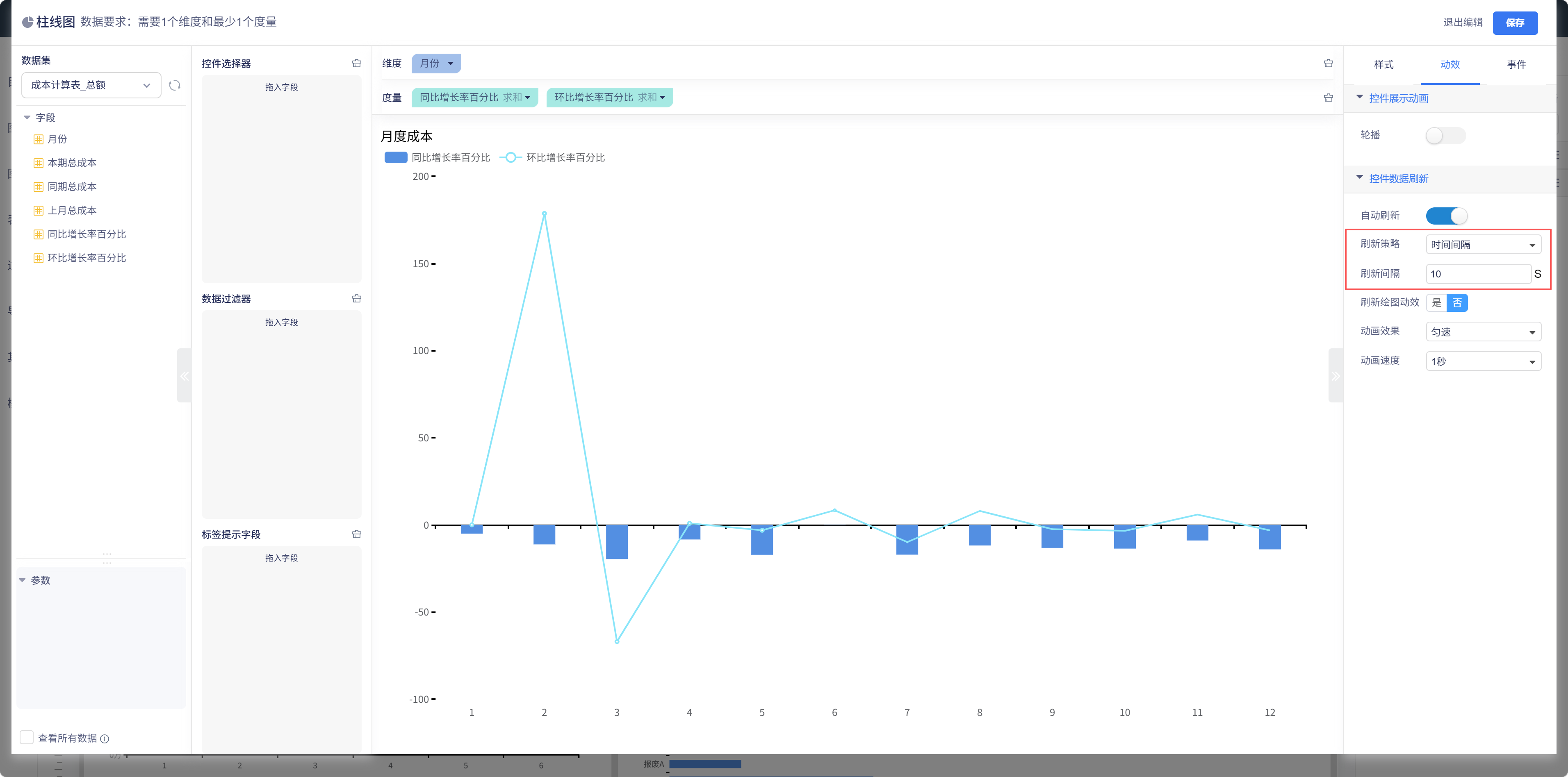1568x777 pixels.
Task: Check the 查看所有数据 checkbox
Action: [27, 737]
